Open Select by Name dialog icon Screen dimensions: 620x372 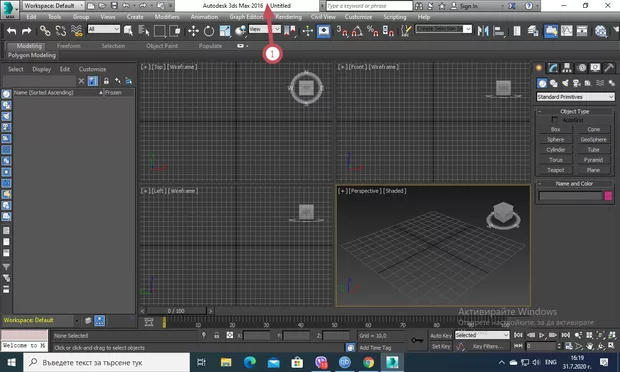(x=144, y=31)
